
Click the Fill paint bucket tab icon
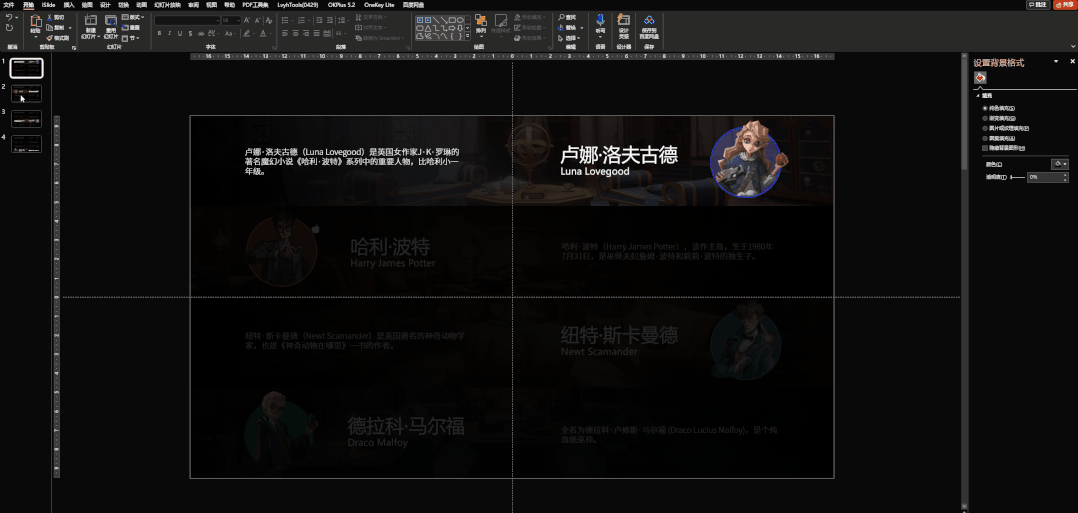pyautogui.click(x=980, y=78)
